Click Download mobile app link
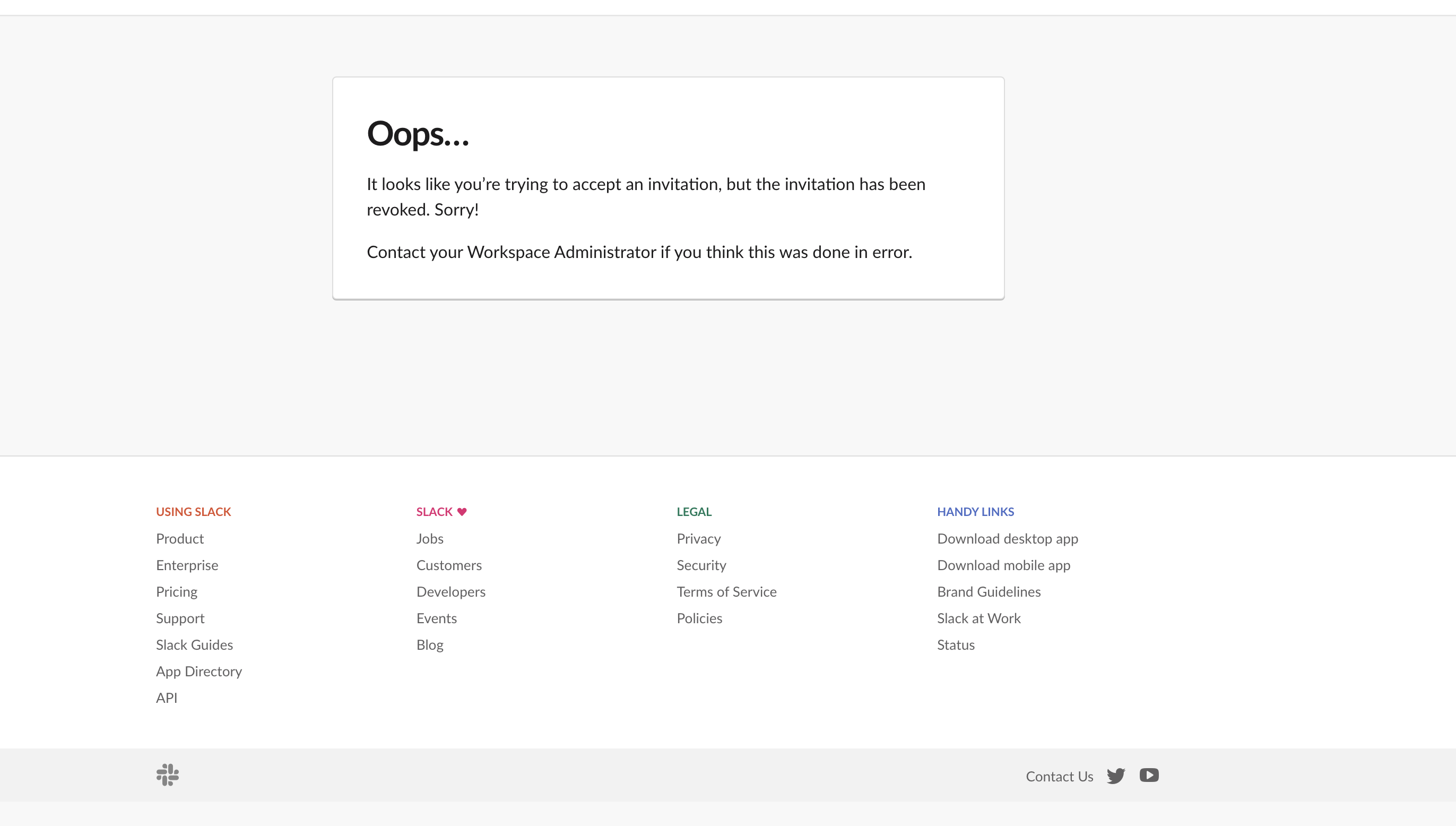Viewport: 1456px width, 826px height. pos(1003,565)
